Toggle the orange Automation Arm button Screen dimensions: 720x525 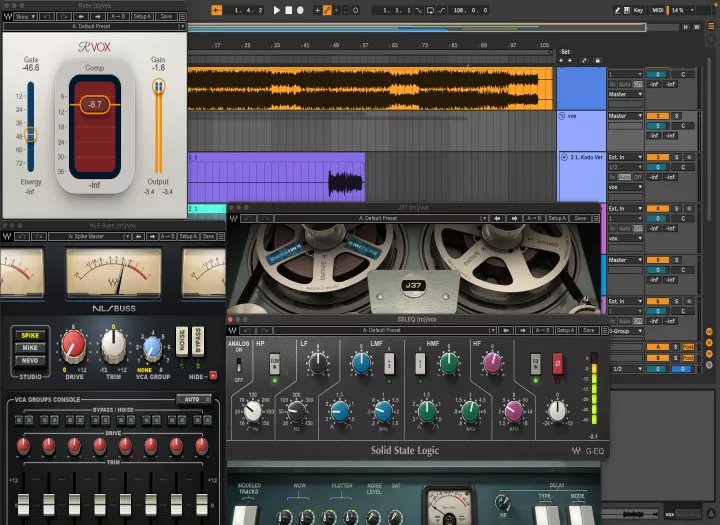[327, 10]
